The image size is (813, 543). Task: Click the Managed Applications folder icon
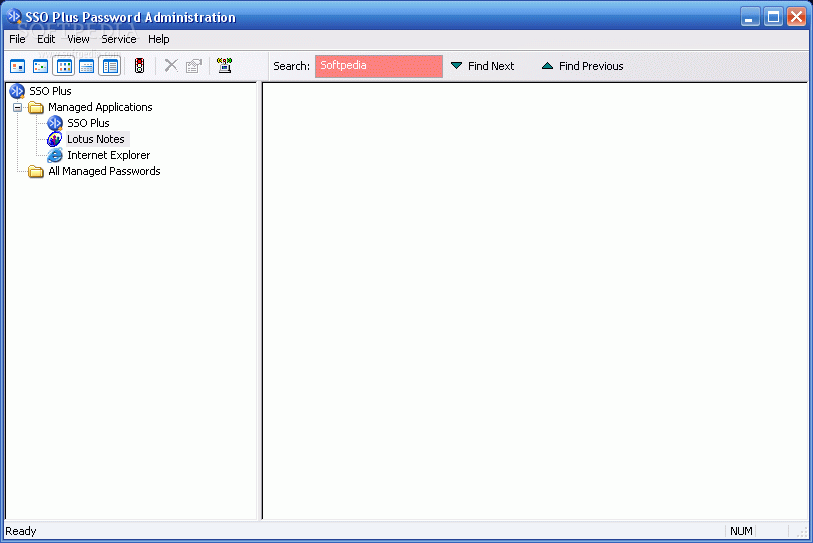tap(36, 107)
